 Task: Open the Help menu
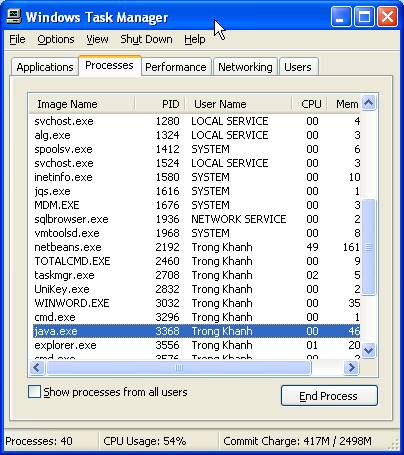coord(195,39)
